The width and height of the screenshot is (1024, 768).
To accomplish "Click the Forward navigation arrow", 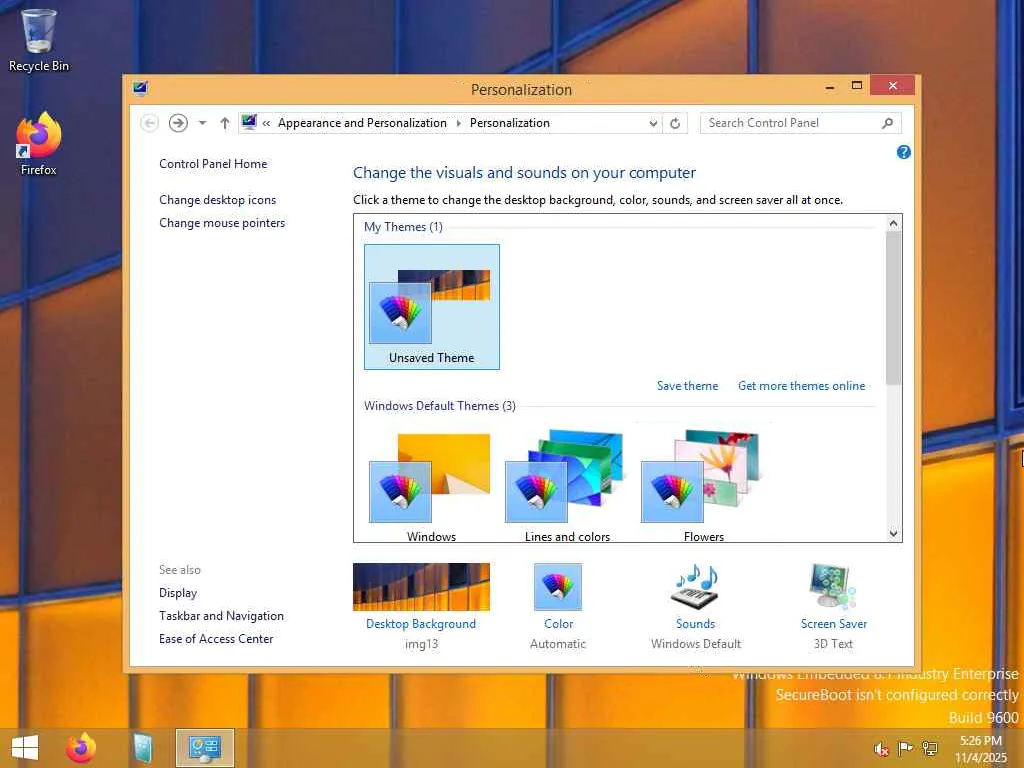I will [x=178, y=123].
